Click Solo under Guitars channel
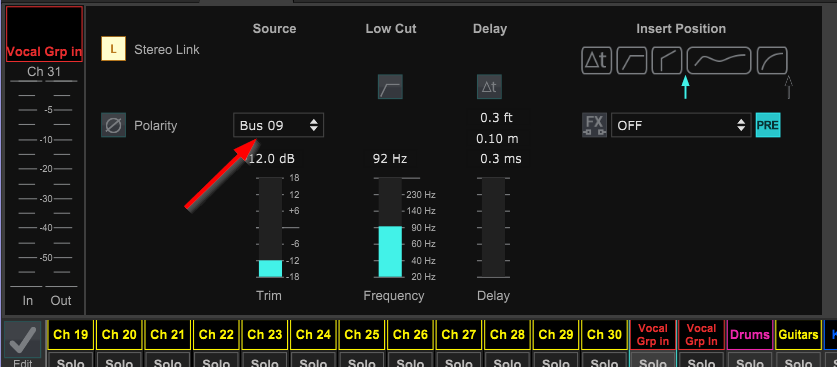Viewport: 837px width, 367px height. point(798,361)
